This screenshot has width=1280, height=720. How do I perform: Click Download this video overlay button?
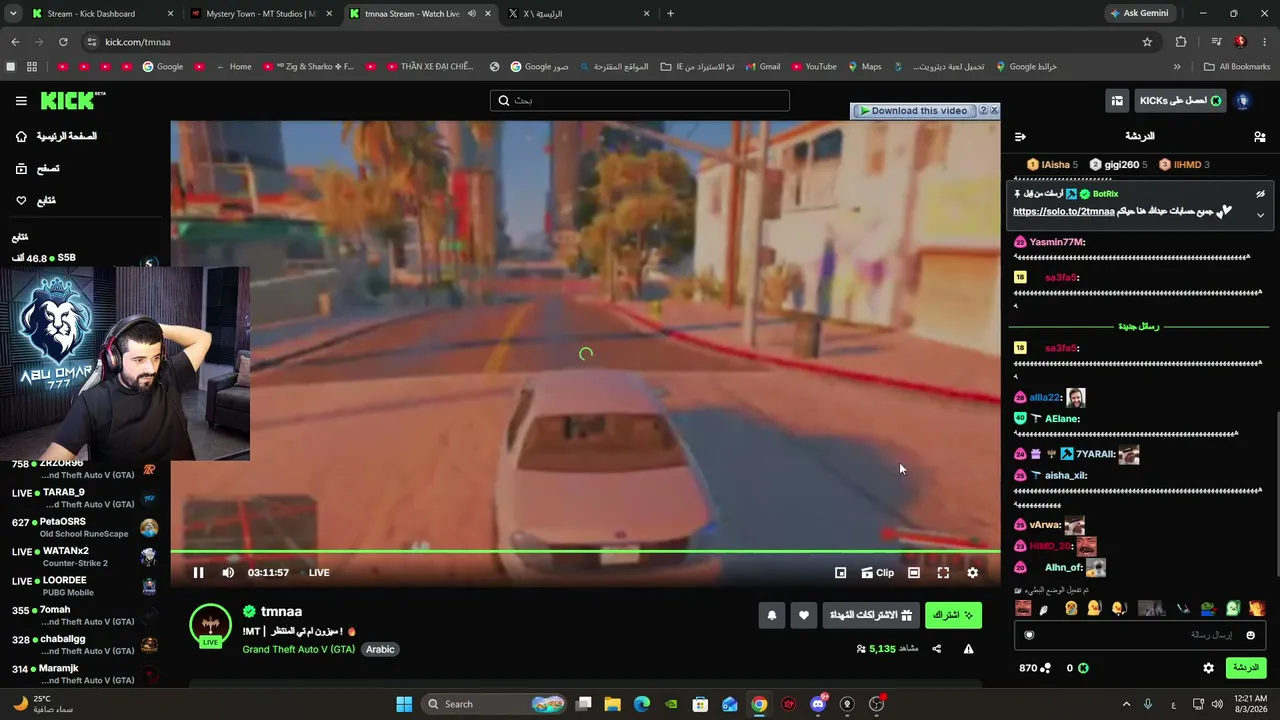click(x=913, y=111)
